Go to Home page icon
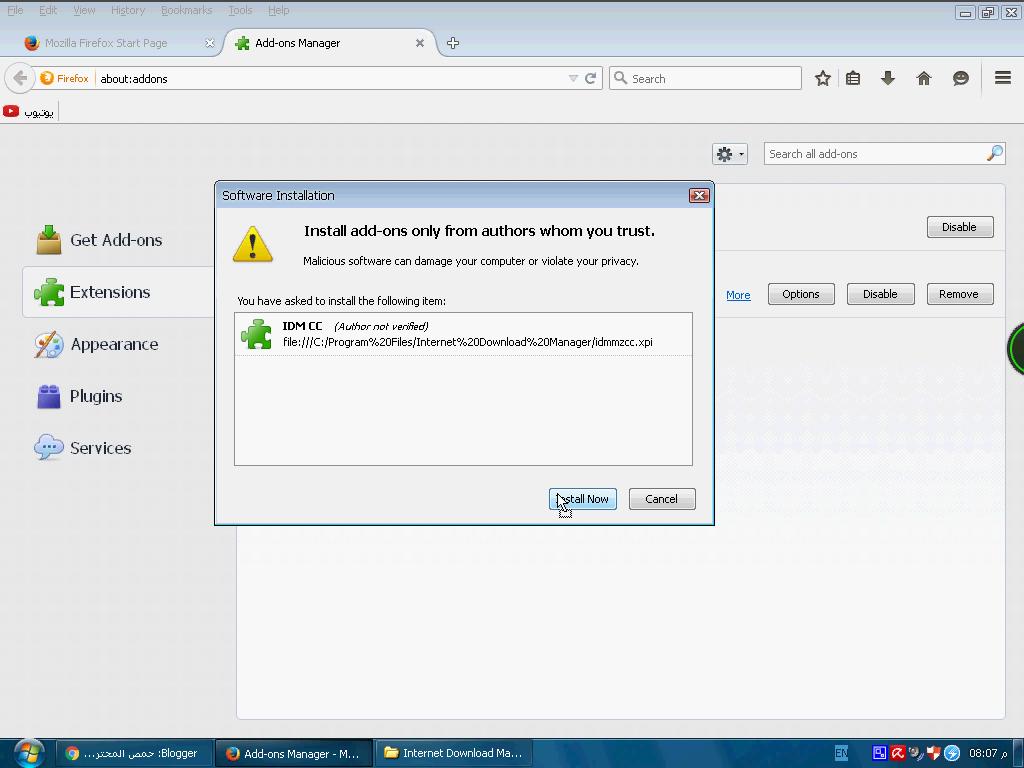 tap(923, 78)
